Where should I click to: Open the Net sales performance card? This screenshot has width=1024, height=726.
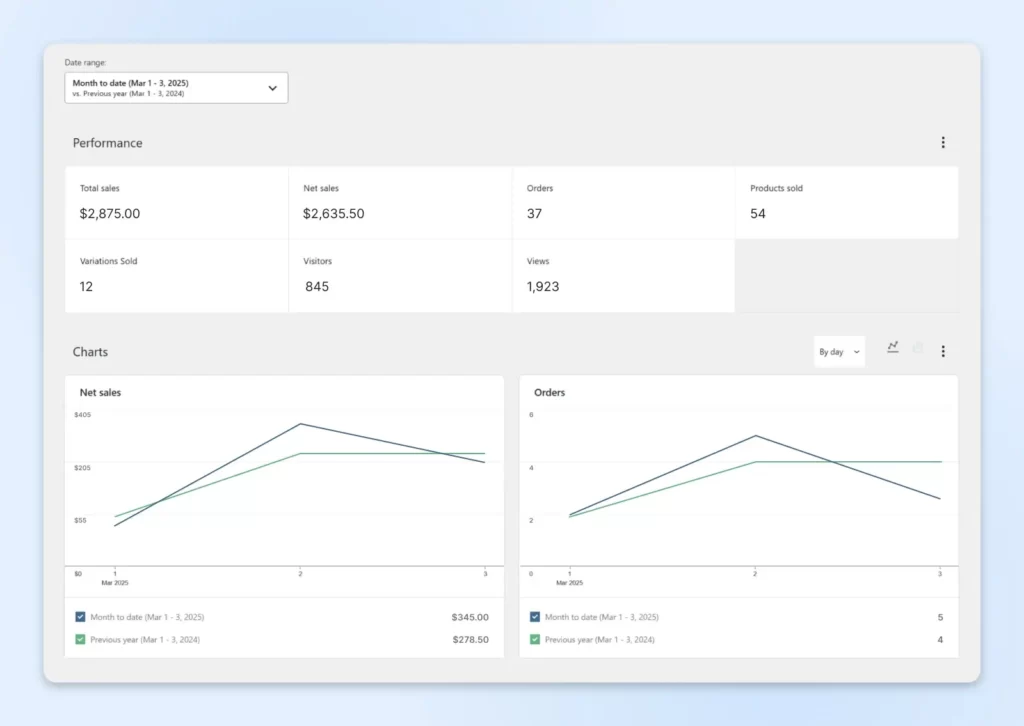400,202
